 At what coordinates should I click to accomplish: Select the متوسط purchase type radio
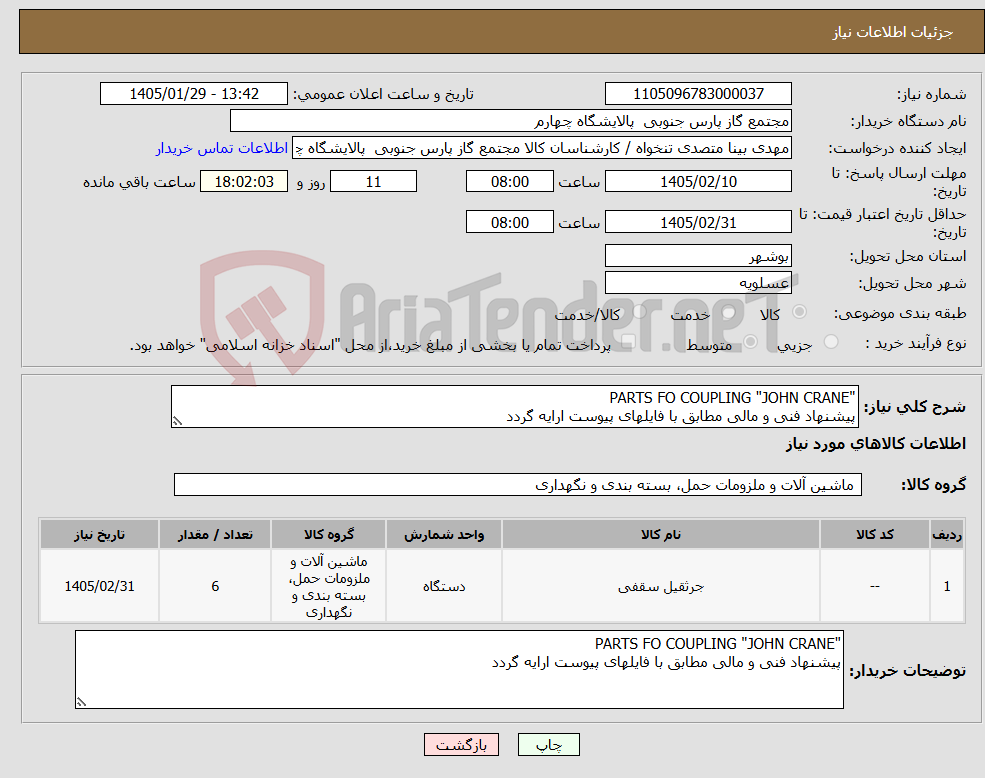(x=750, y=342)
